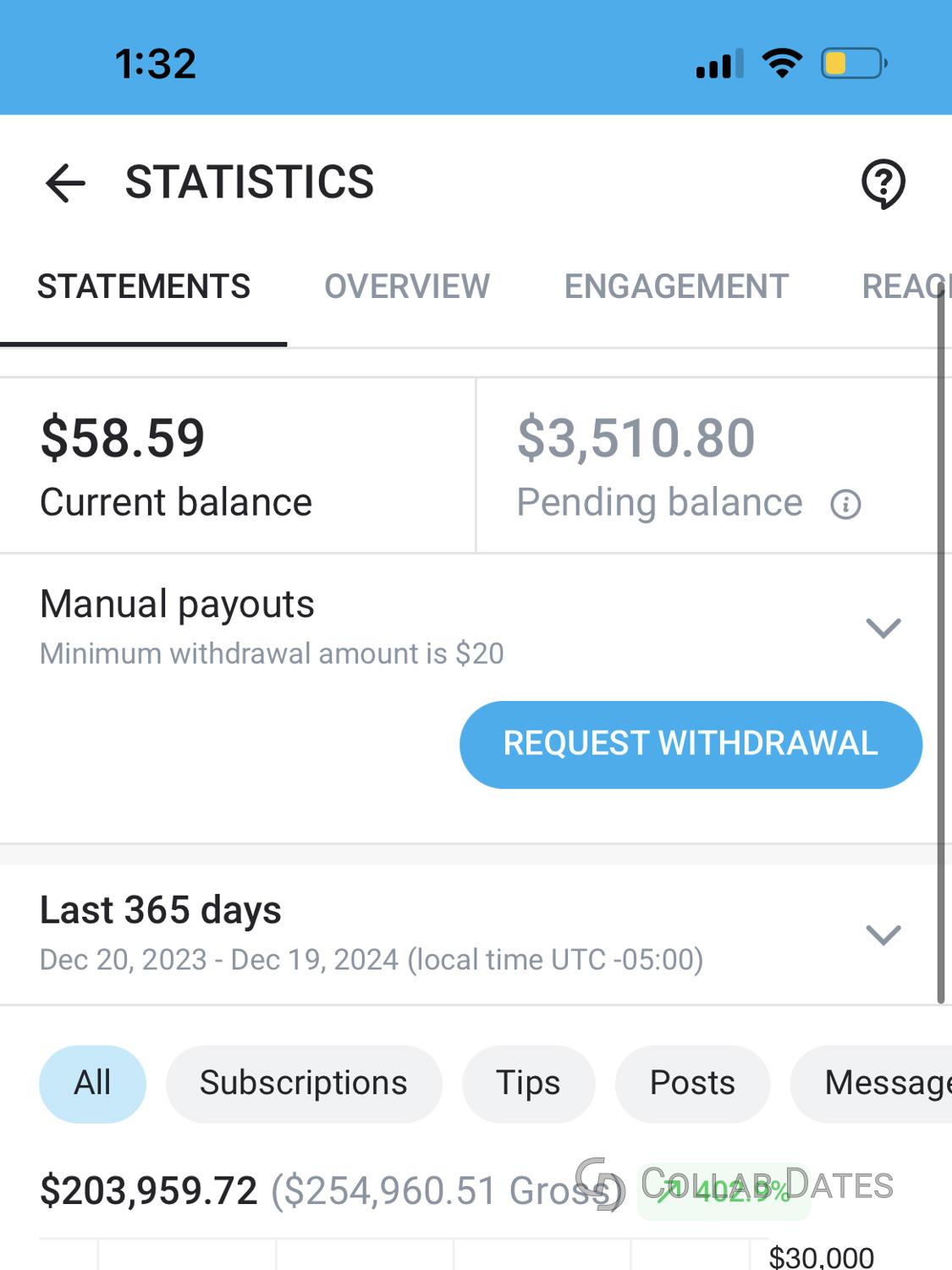The height and width of the screenshot is (1270, 952).
Task: Filter earnings by Posts
Action: pyautogui.click(x=692, y=1084)
